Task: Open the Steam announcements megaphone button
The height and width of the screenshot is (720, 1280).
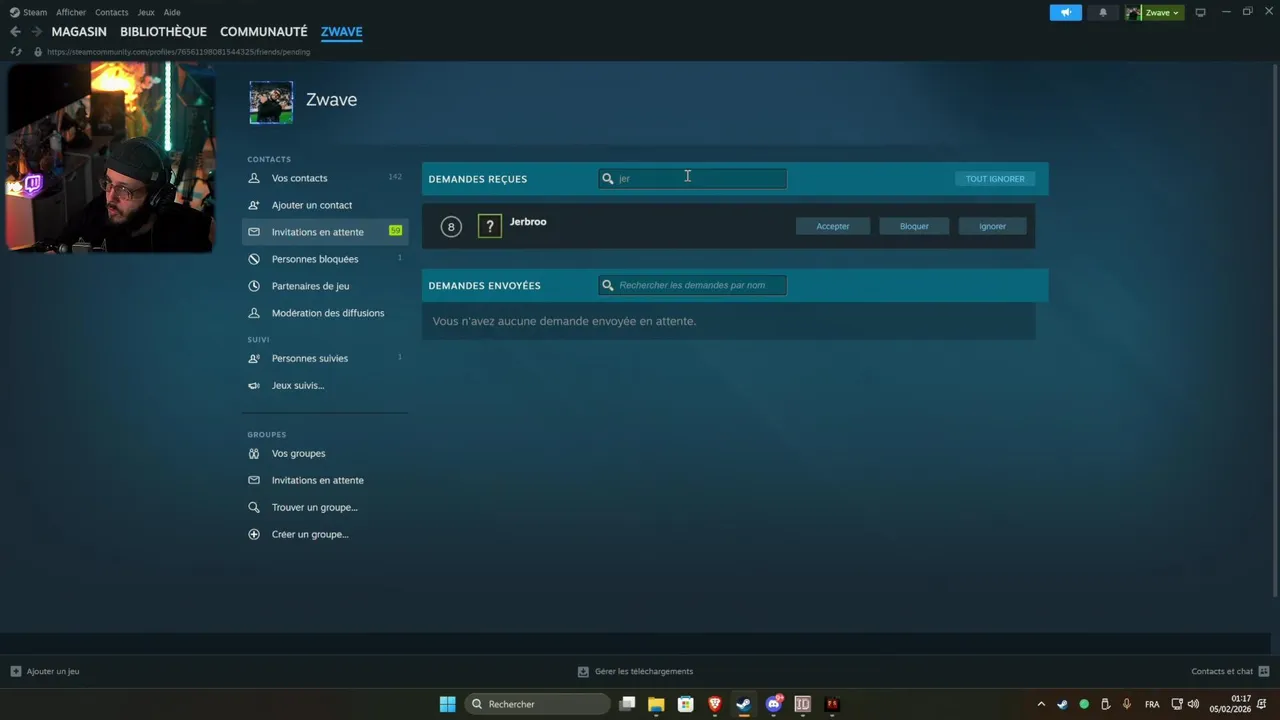Action: tap(1065, 12)
